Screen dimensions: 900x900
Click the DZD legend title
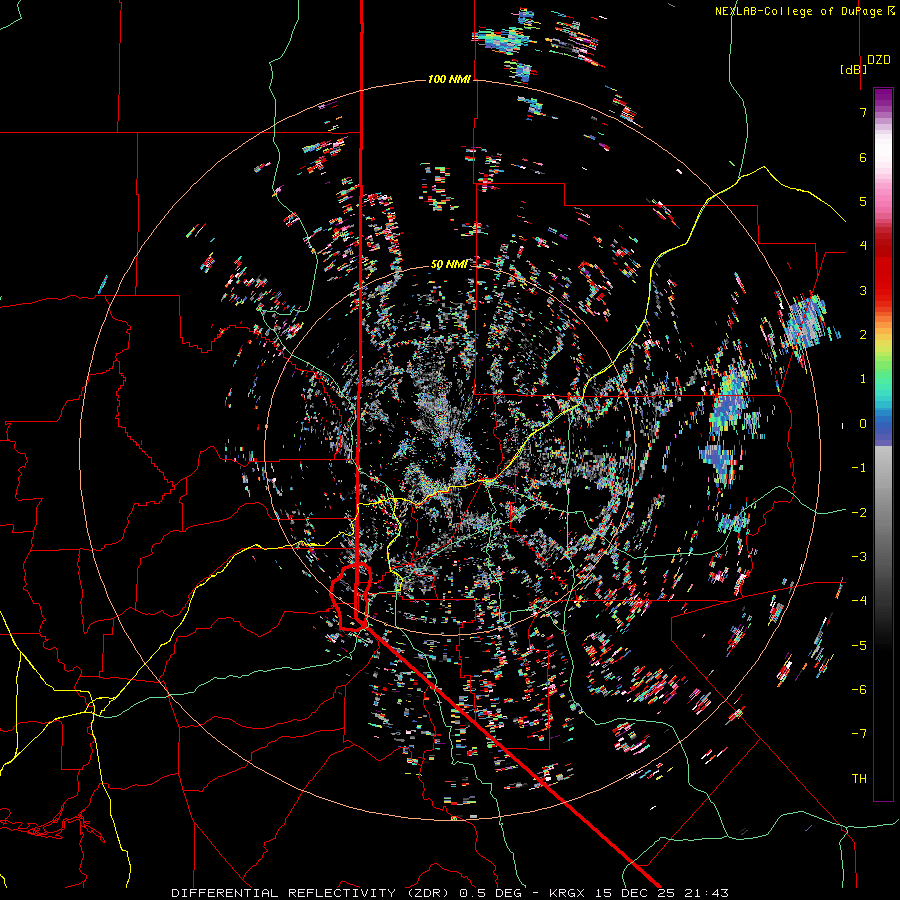pyautogui.click(x=879, y=60)
